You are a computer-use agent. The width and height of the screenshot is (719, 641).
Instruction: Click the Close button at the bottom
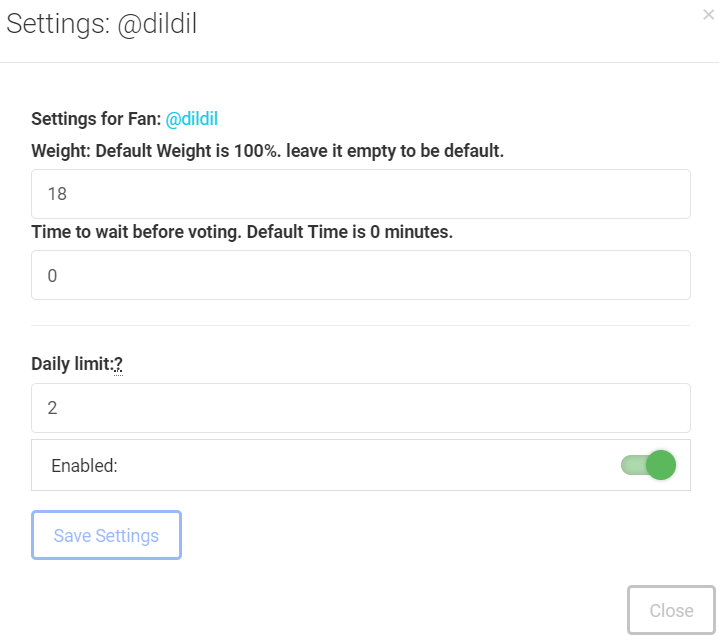coord(671,610)
